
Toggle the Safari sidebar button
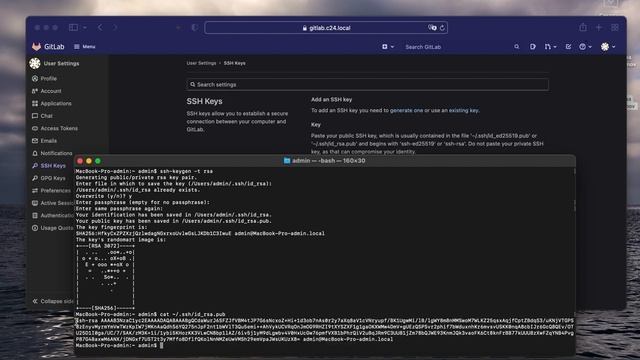click(x=73, y=27)
